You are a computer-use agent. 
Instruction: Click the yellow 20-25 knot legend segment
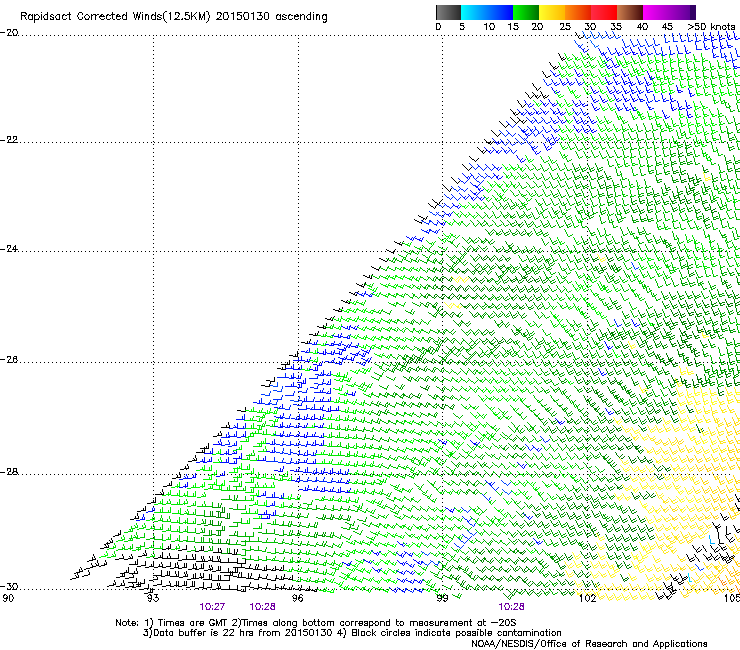pyautogui.click(x=552, y=12)
